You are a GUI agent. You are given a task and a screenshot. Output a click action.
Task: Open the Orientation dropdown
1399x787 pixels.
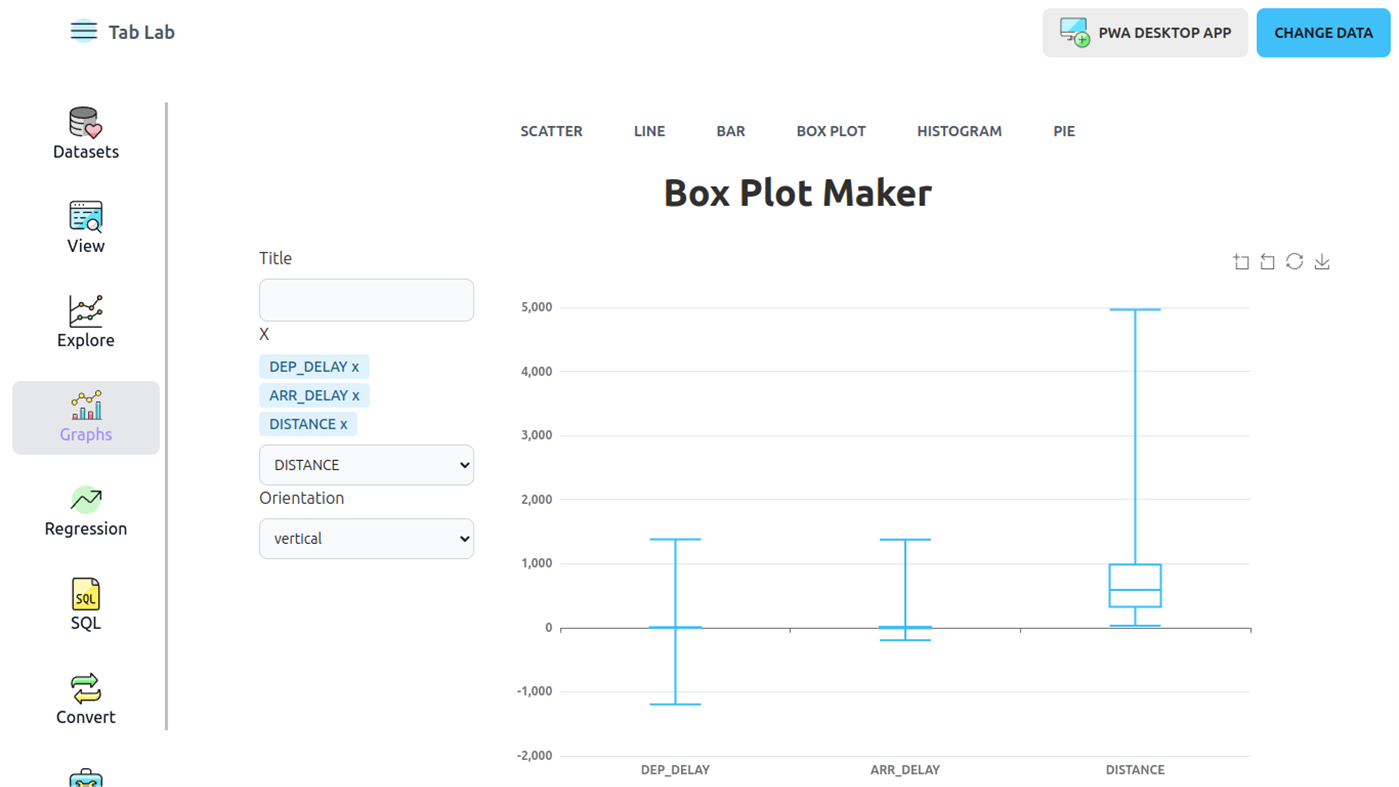coord(366,539)
